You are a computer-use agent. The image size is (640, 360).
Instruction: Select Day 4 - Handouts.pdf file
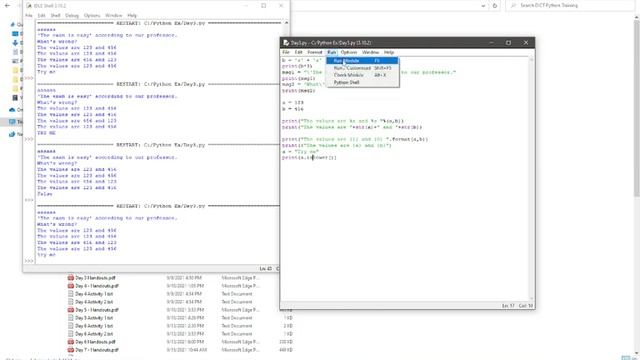[97, 286]
